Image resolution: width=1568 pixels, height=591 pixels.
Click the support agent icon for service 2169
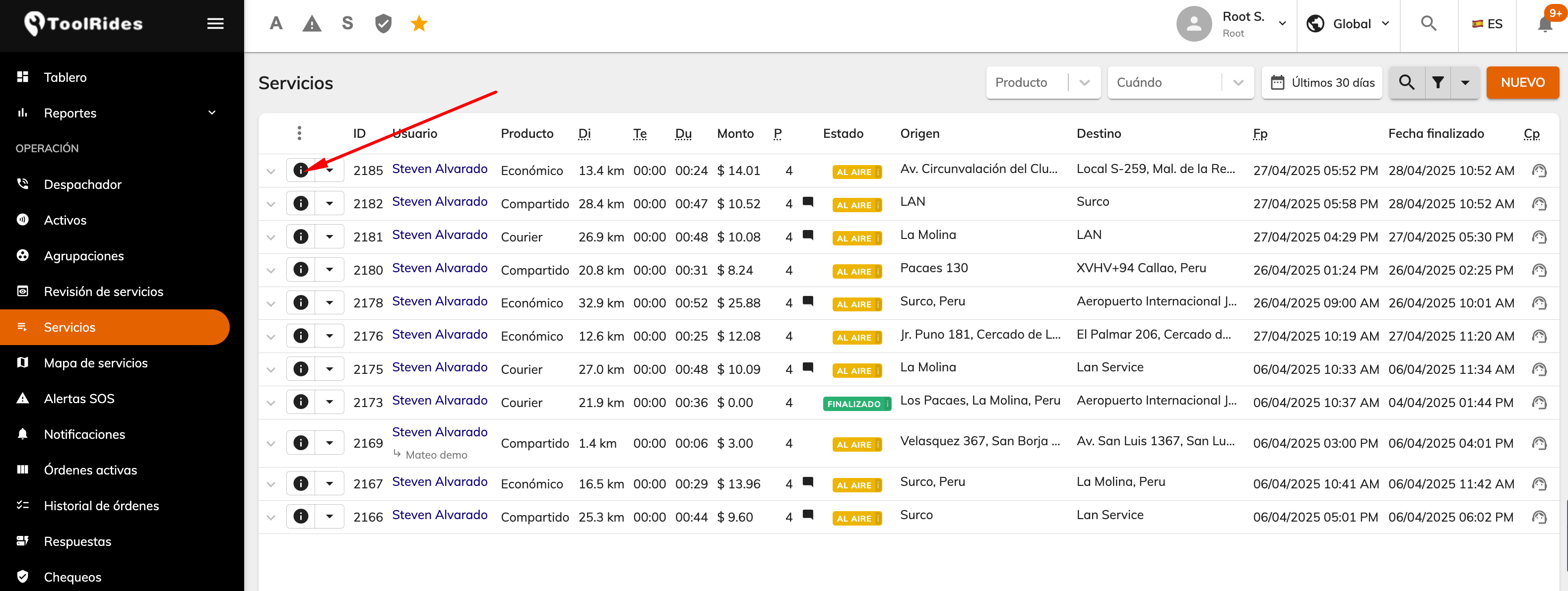(1539, 443)
